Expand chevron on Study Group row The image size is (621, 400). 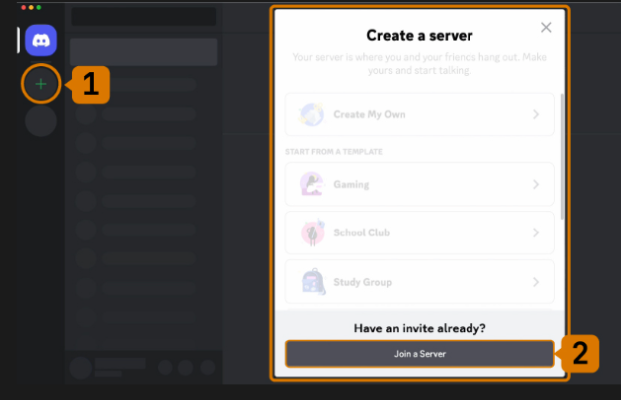(x=536, y=282)
